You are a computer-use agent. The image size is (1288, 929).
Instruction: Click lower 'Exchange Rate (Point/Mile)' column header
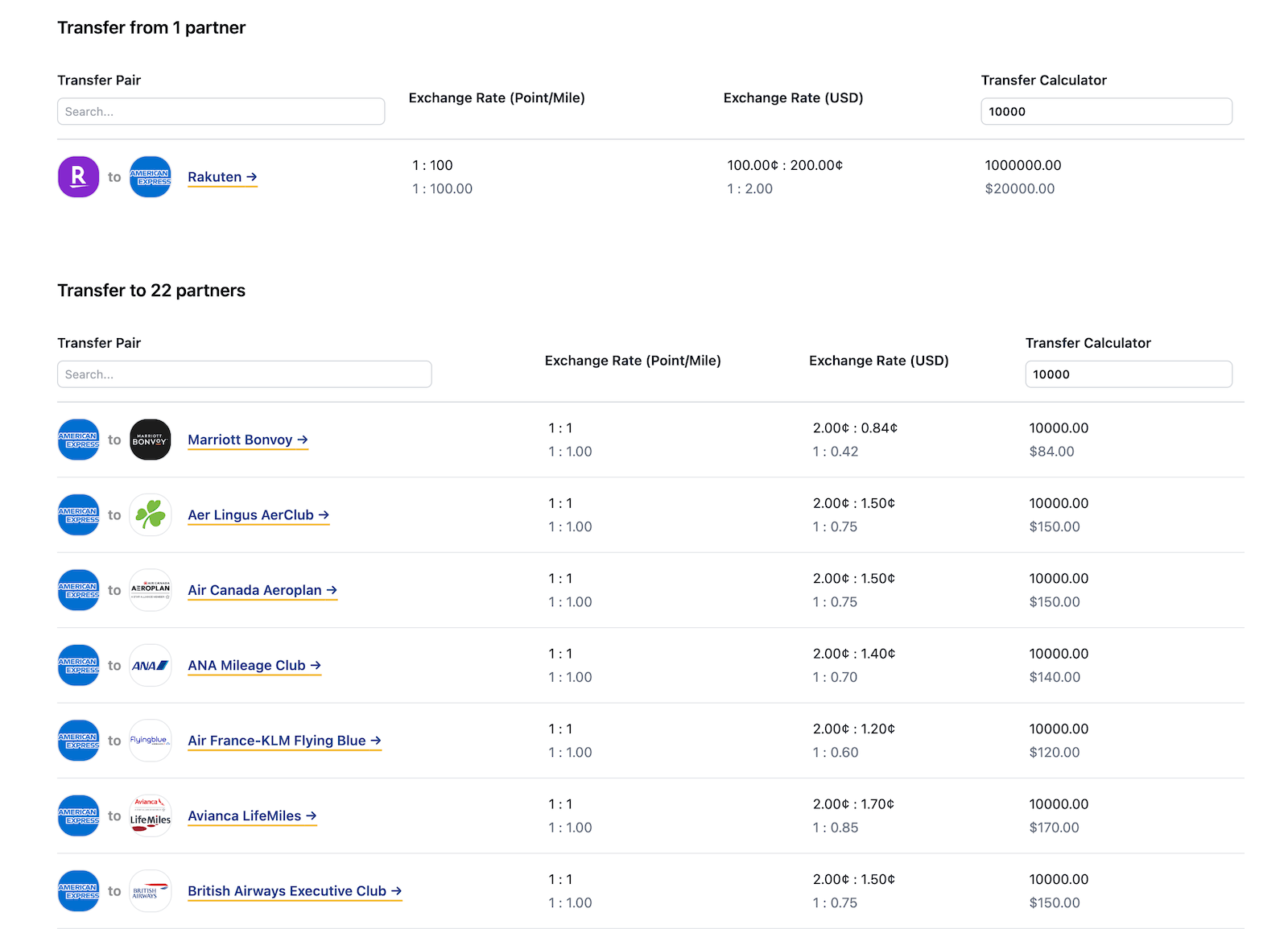pyautogui.click(x=633, y=361)
